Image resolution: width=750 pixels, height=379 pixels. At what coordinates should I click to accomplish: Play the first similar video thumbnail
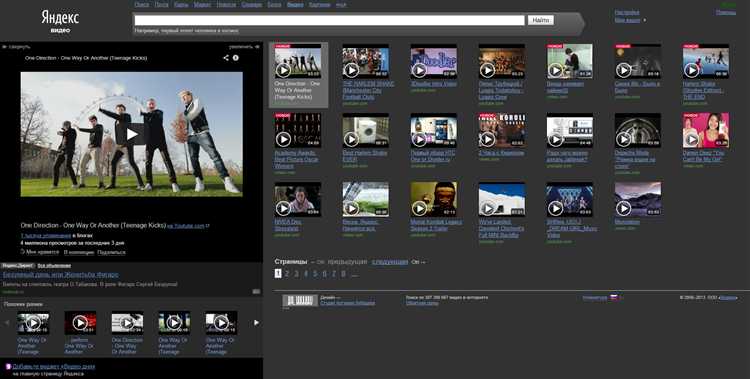point(33,323)
